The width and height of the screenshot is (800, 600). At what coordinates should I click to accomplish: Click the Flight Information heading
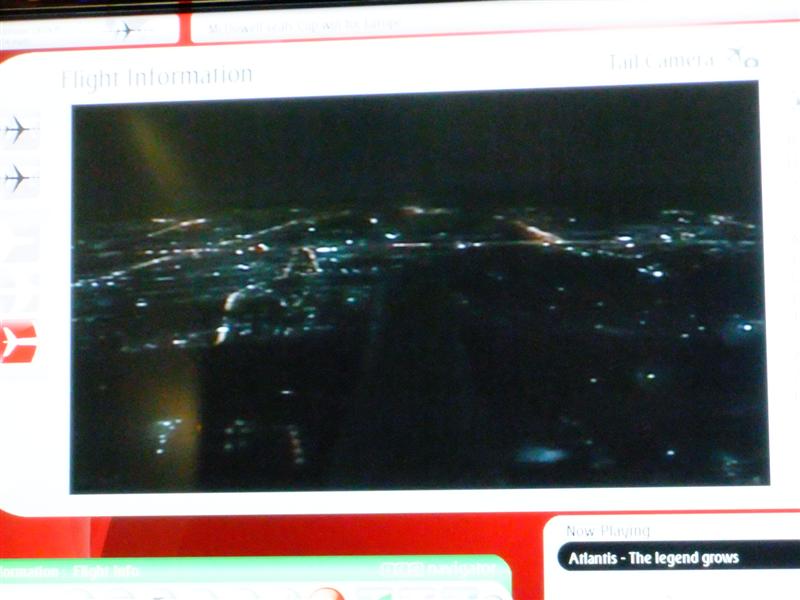[x=157, y=77]
